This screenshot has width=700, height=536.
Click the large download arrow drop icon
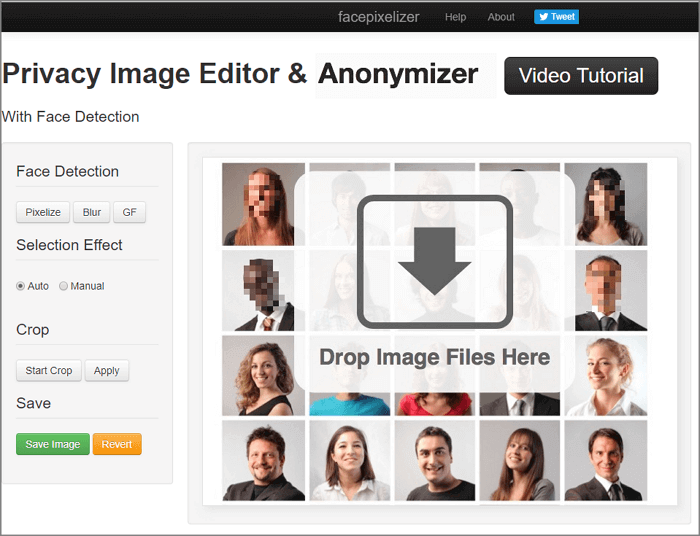tap(434, 261)
